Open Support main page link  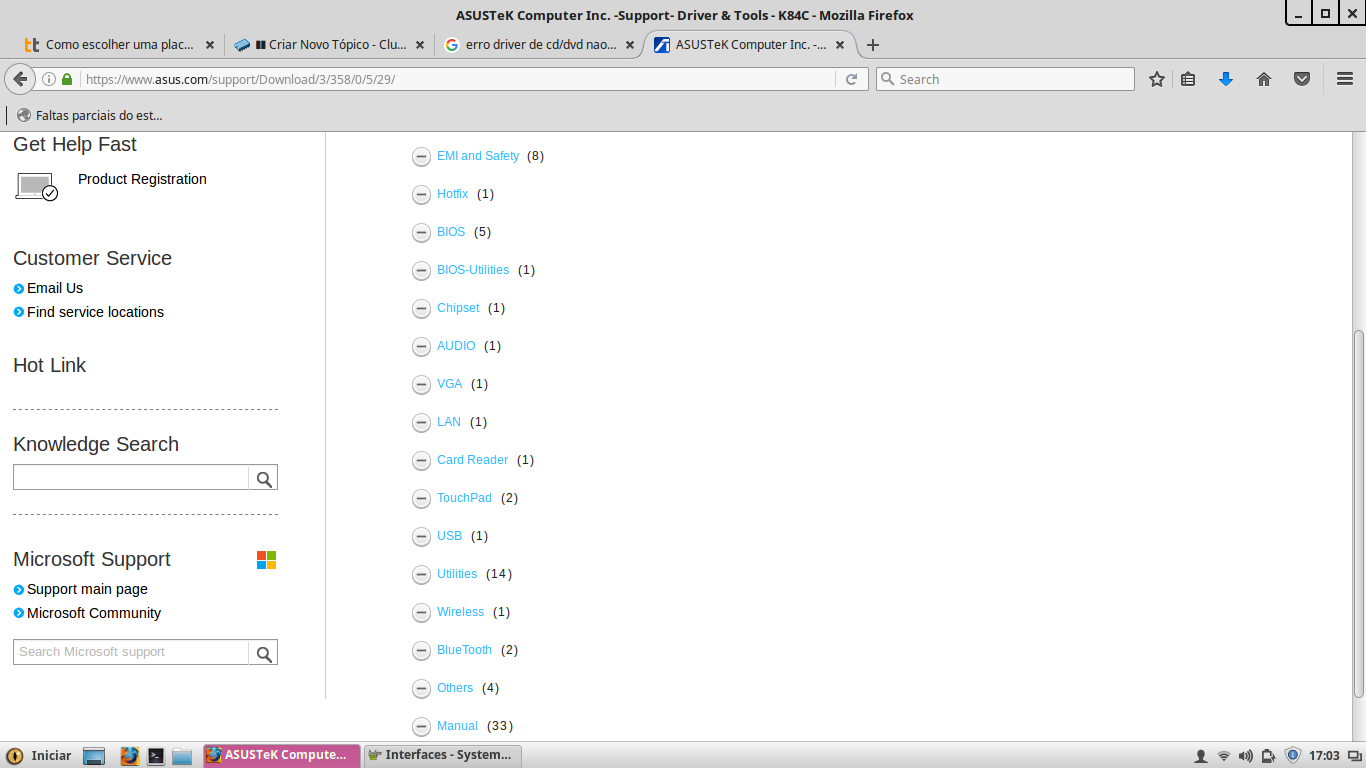pyautogui.click(x=87, y=589)
